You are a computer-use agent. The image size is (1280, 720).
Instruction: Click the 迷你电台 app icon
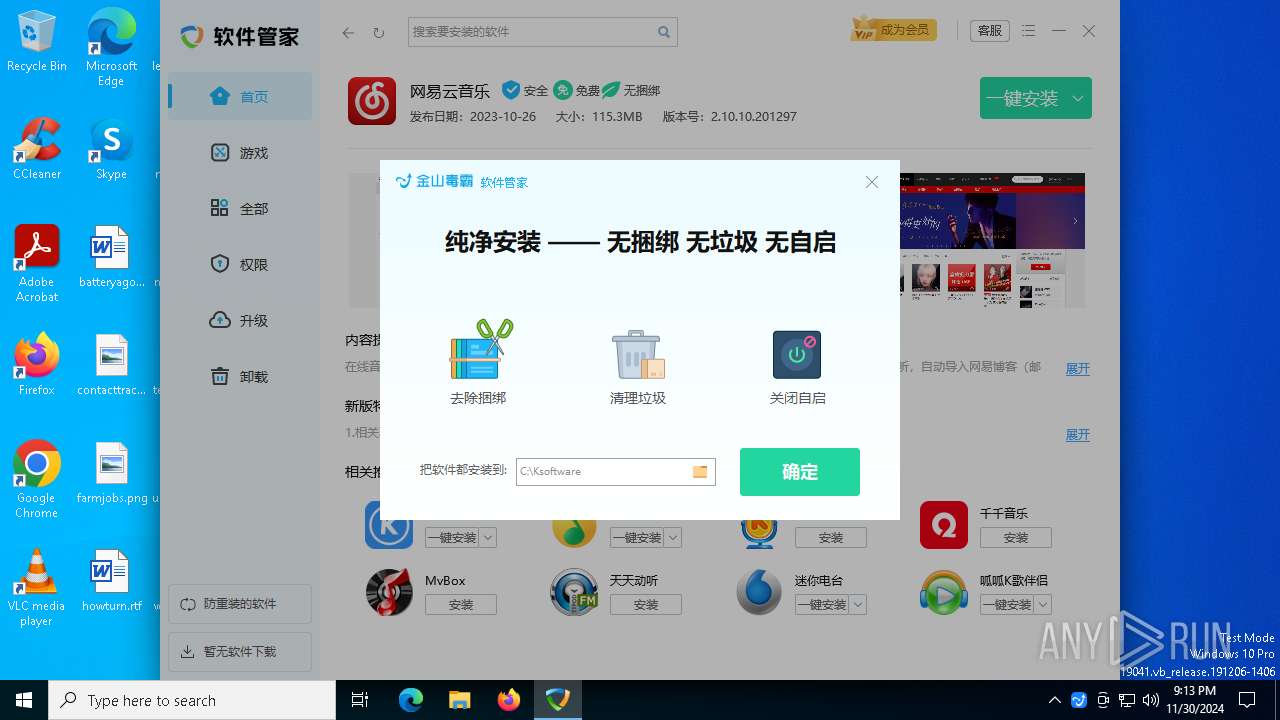point(759,592)
